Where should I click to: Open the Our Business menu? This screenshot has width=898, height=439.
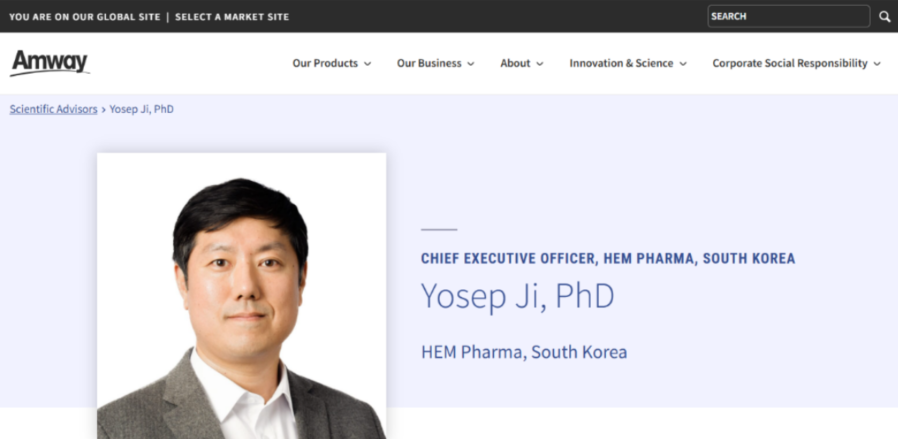tap(429, 64)
